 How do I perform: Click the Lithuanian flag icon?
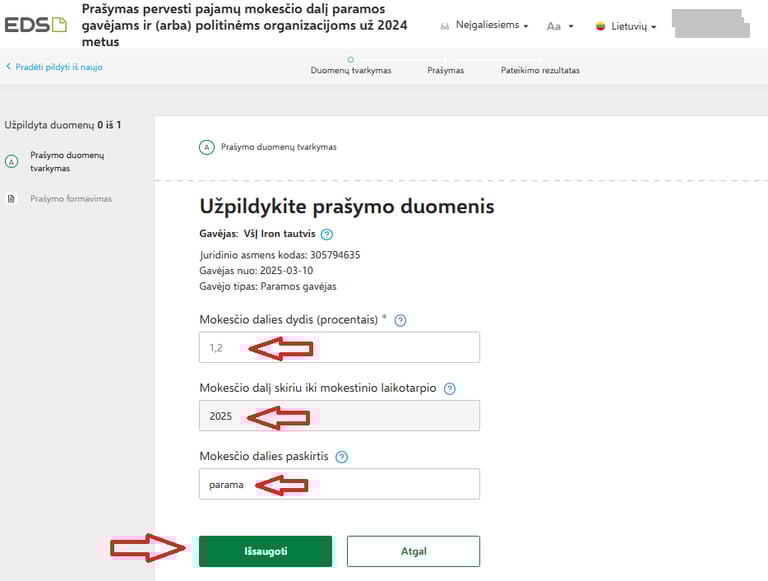[600, 26]
